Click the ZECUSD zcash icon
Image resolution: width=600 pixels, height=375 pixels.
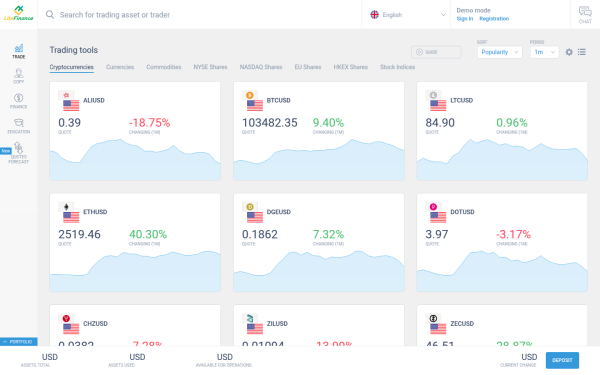pyautogui.click(x=433, y=318)
